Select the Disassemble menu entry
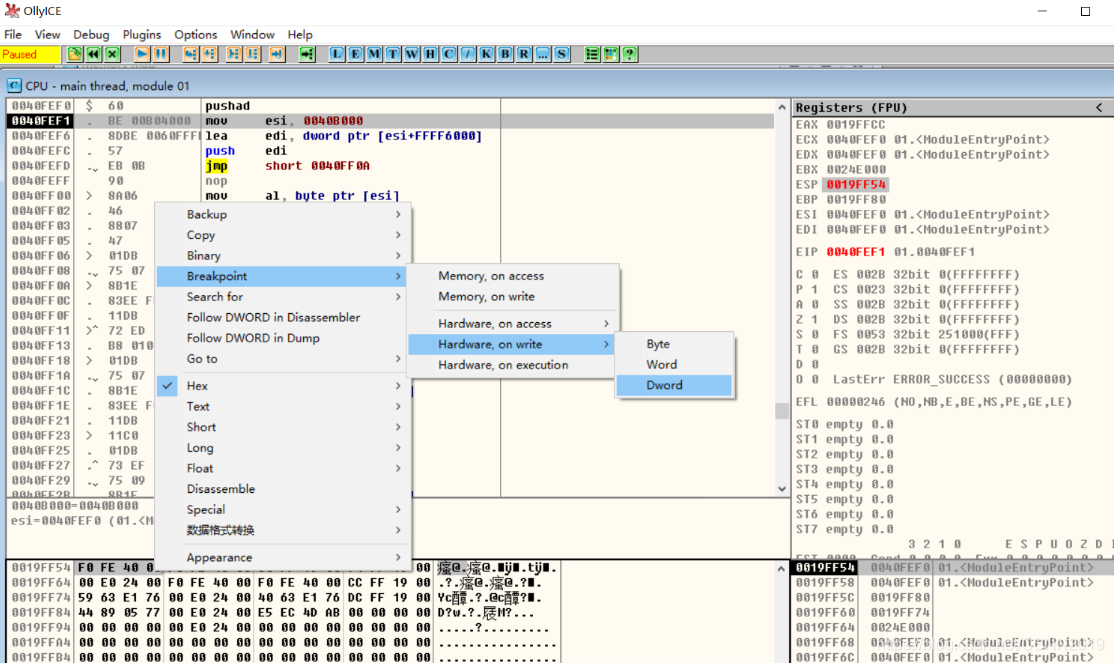1114x663 pixels. [x=283, y=489]
